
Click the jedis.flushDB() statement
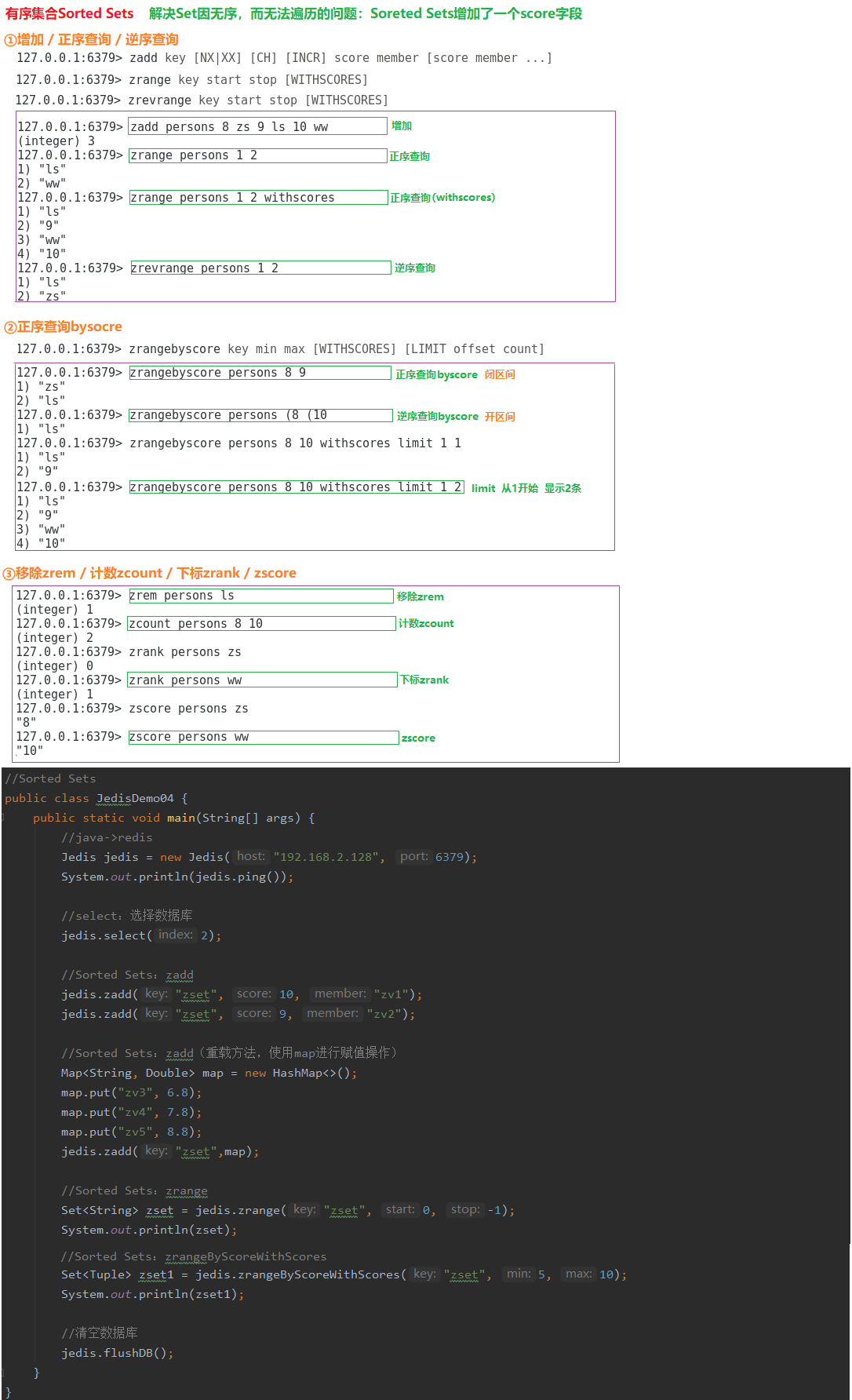coord(117,1353)
